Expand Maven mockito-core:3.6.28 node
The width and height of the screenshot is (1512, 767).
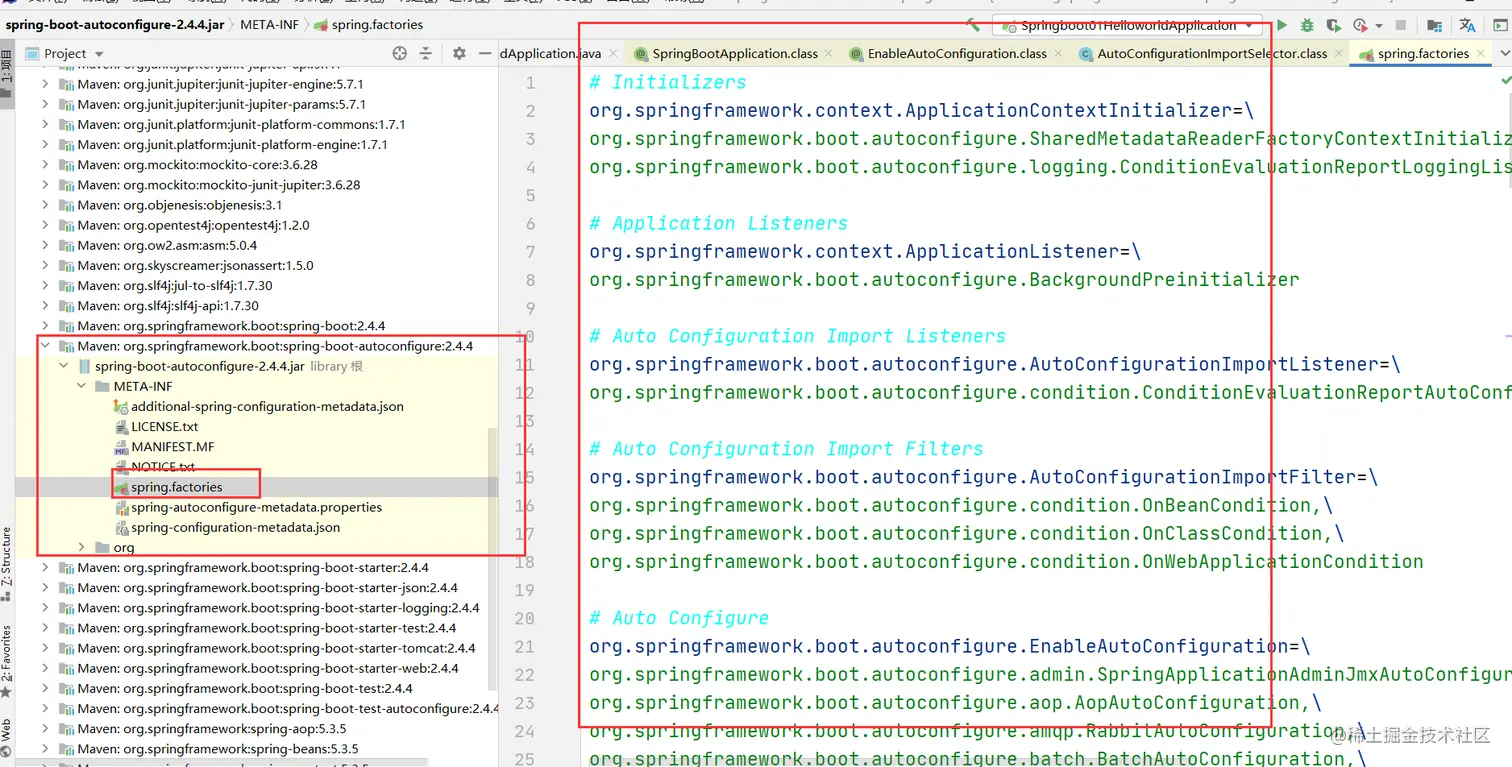pos(45,164)
